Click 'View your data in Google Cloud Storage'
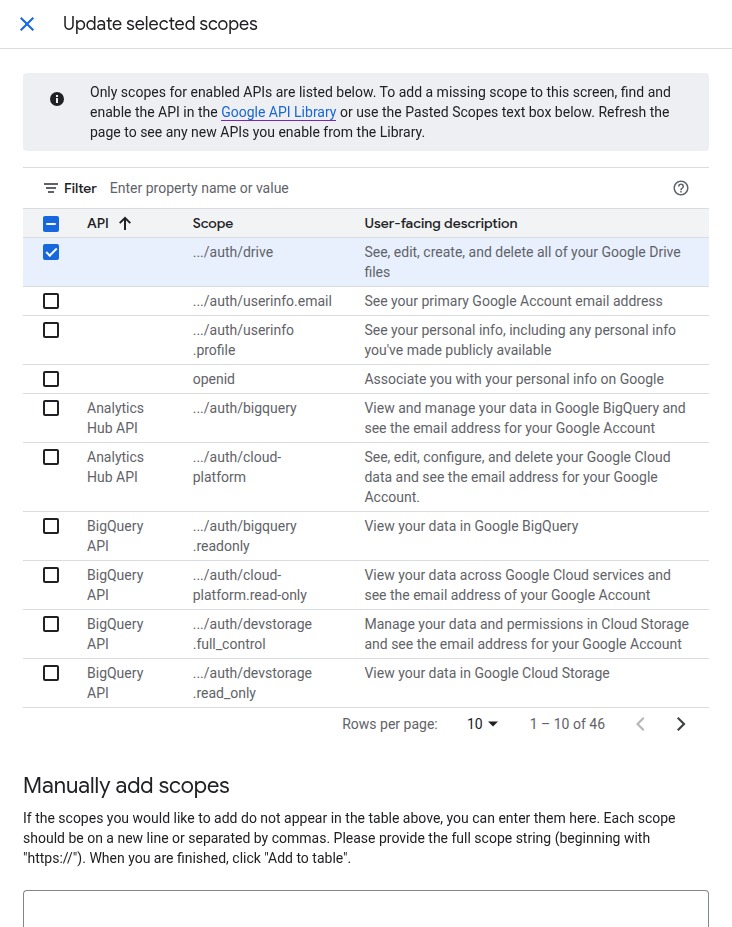 (487, 673)
